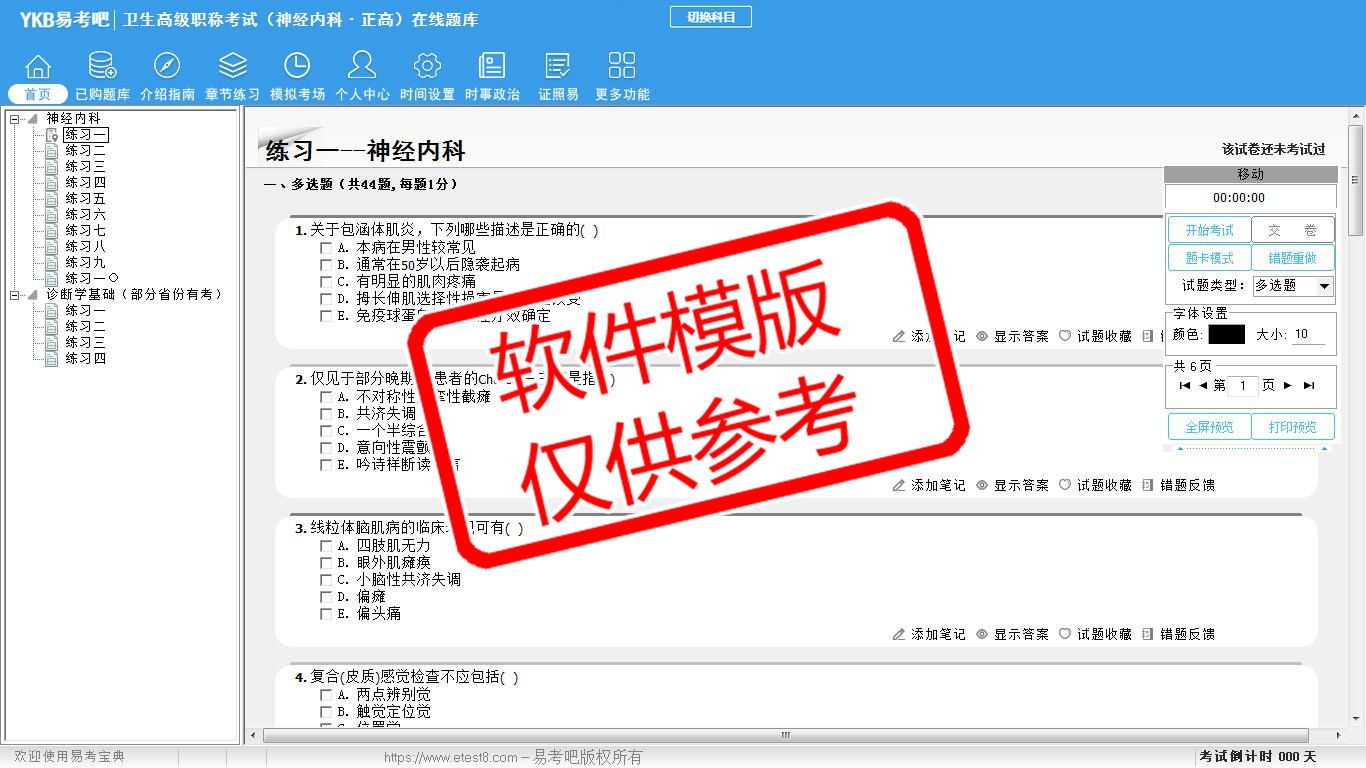Click the 介绍指南 compass icon
This screenshot has height=768, width=1366.
pos(167,67)
